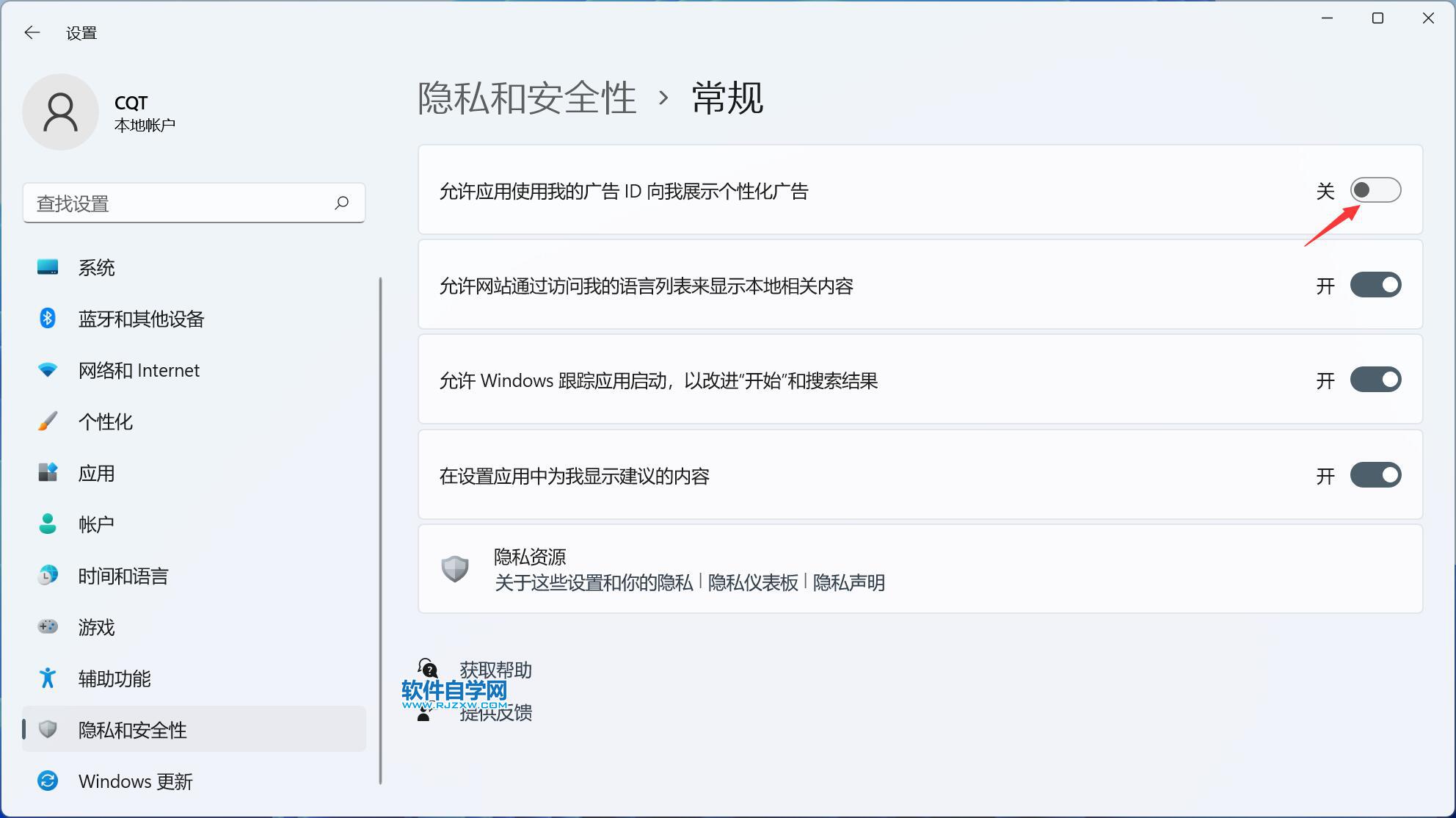Click the Windows Update (Windows 更新) sync icon
This screenshot has height=818, width=1456.
[48, 781]
